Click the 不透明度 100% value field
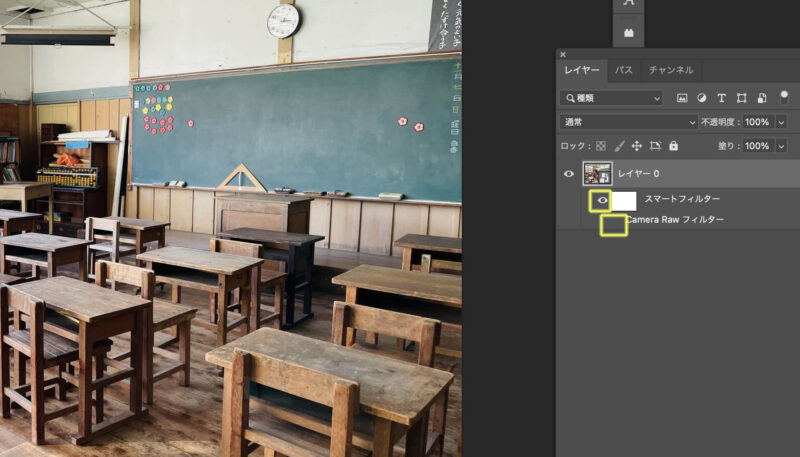 coord(758,122)
